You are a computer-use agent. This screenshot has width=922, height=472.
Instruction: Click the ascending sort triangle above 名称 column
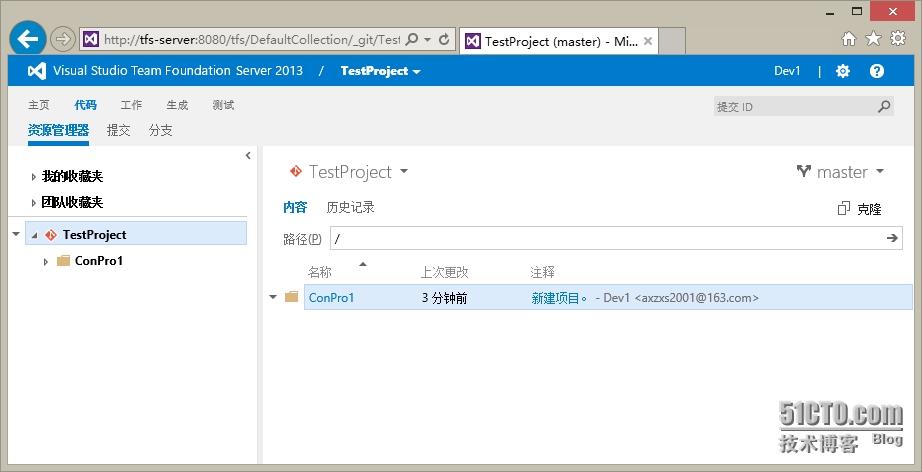tap(363, 264)
